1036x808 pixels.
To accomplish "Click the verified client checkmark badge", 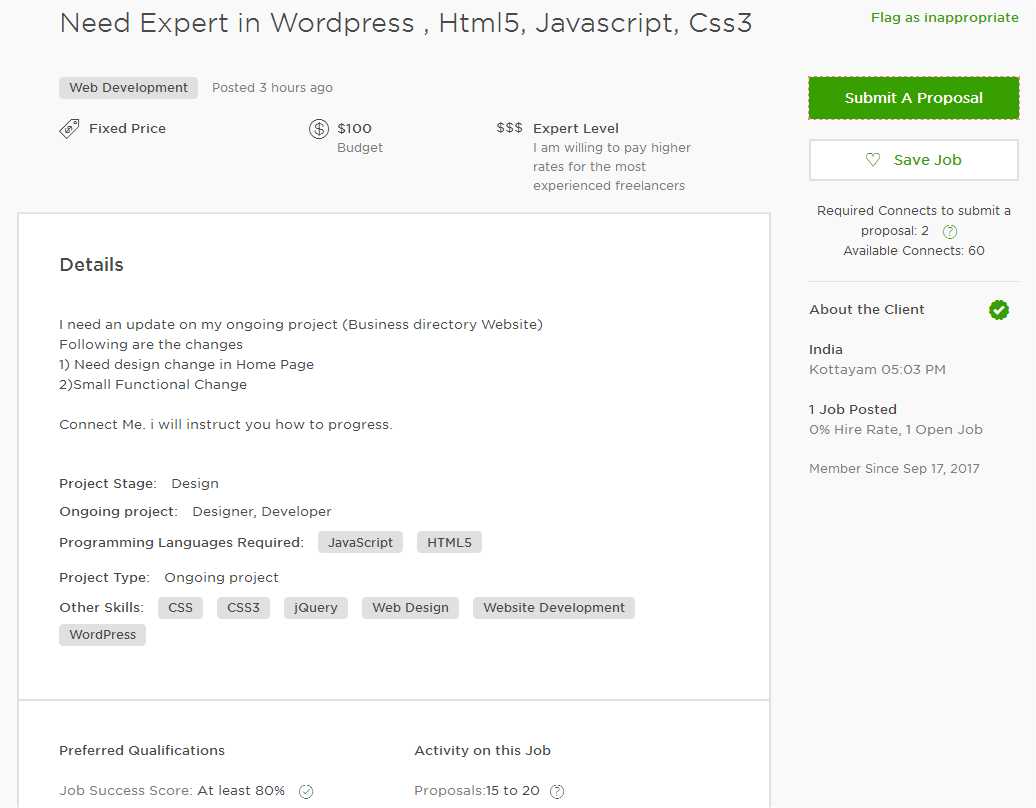I will [x=999, y=310].
